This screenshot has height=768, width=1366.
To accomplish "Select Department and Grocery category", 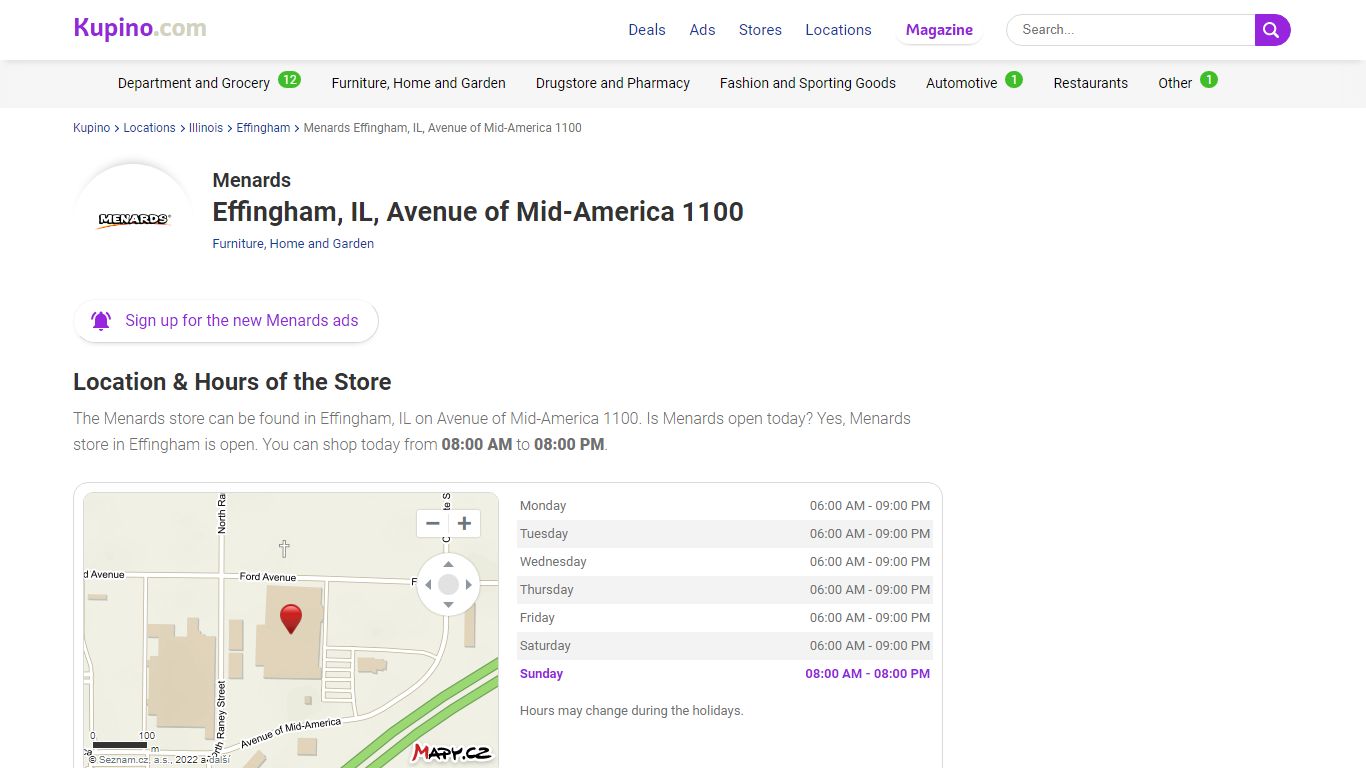I will coord(194,83).
